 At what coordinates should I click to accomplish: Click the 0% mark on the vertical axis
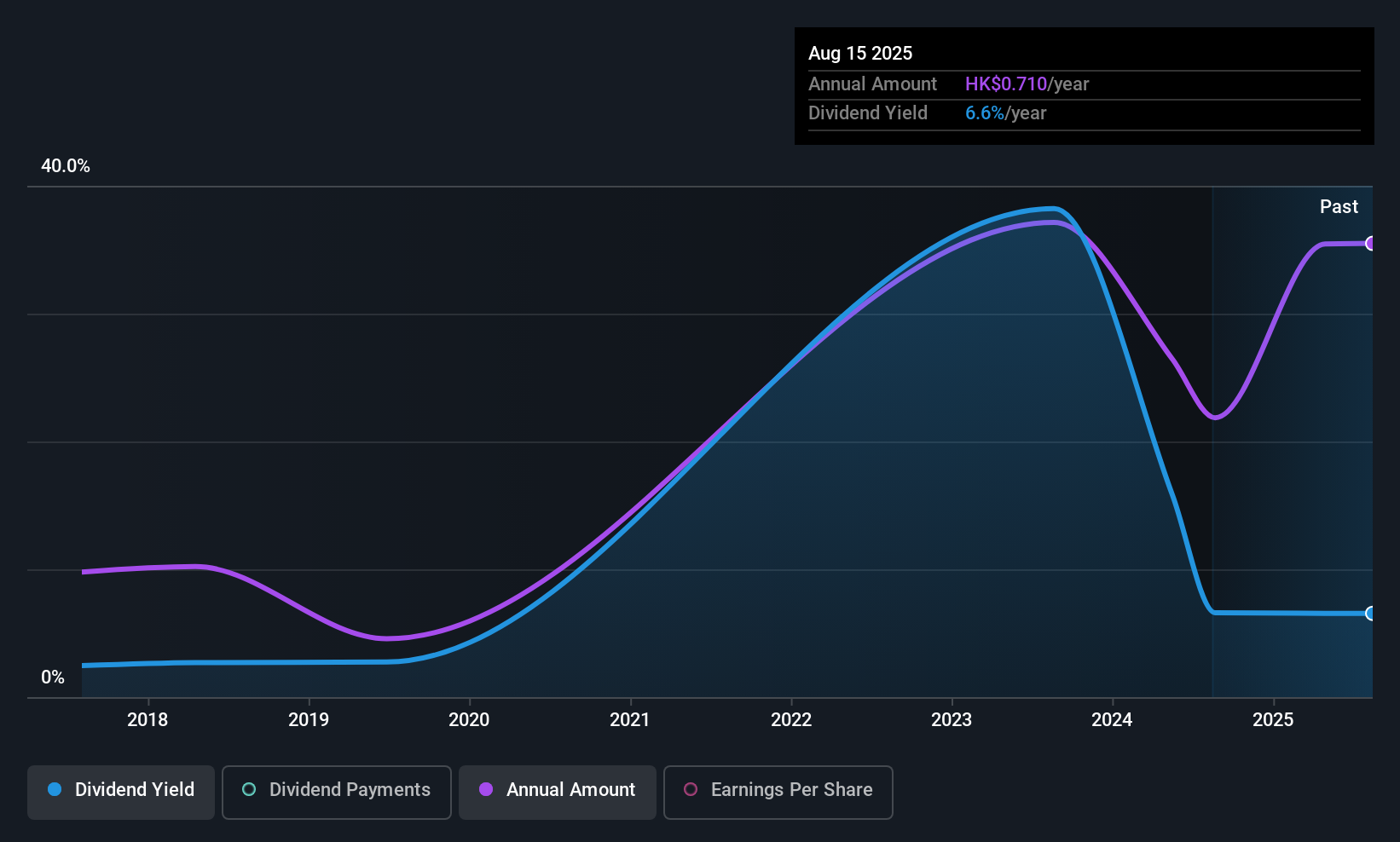(x=53, y=676)
